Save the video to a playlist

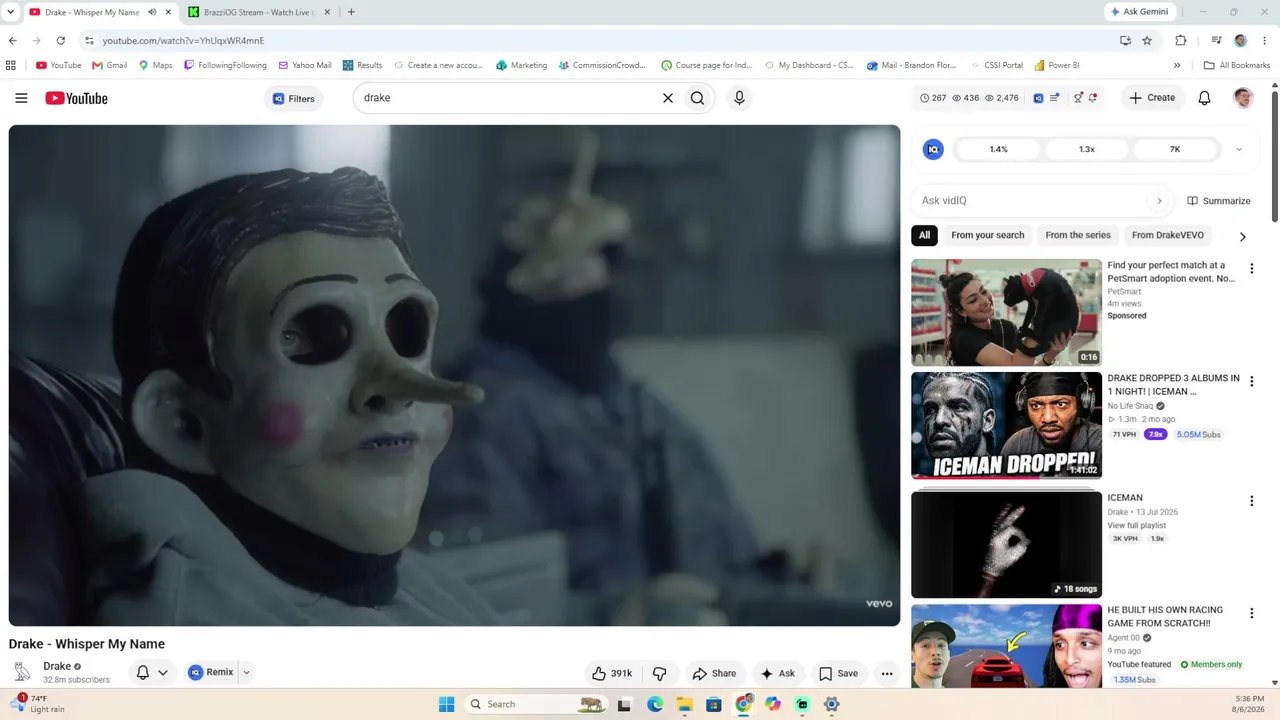click(839, 673)
